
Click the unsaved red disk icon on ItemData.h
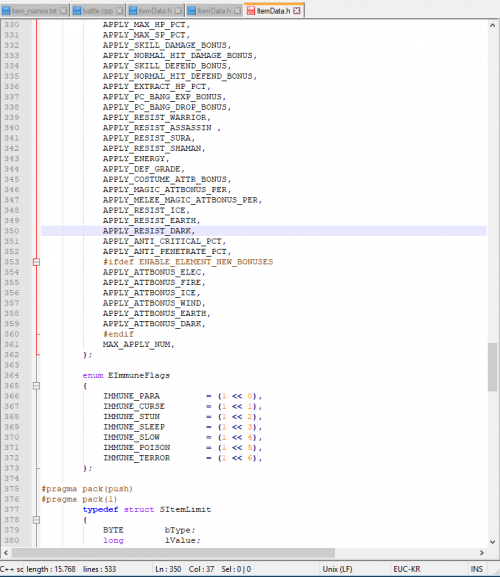(251, 11)
